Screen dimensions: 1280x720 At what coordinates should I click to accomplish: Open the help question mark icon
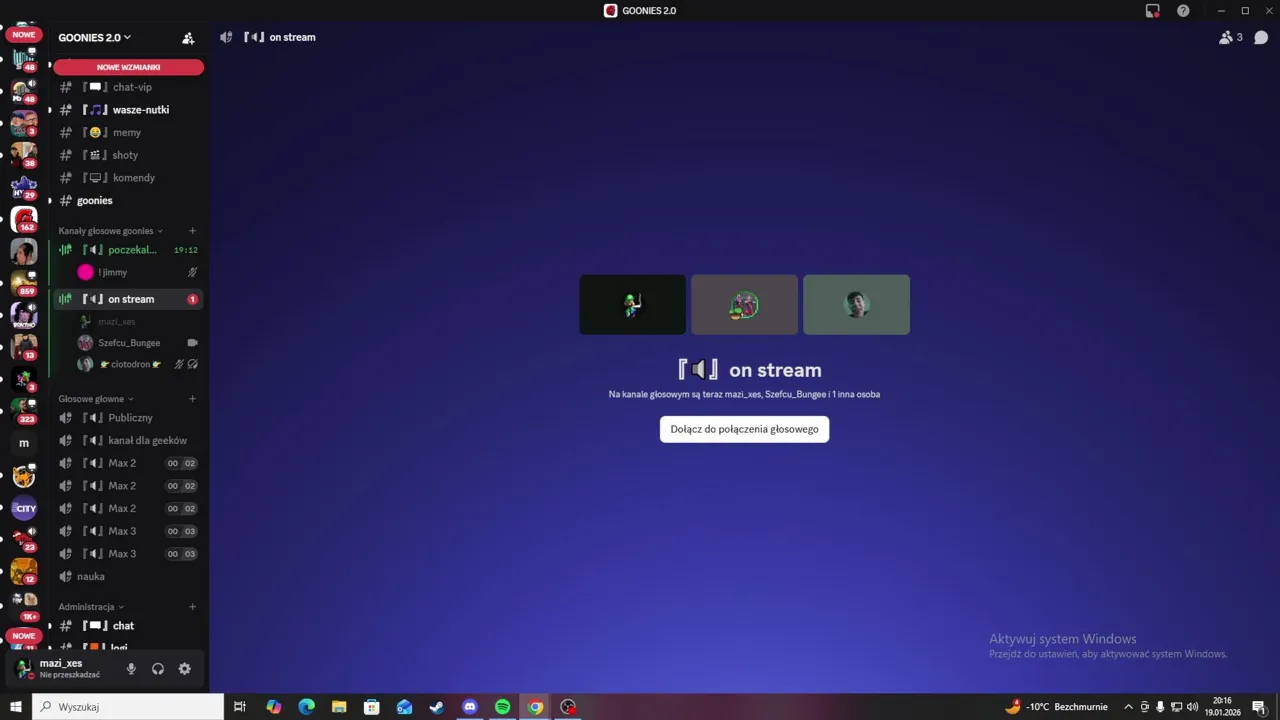coord(1183,10)
